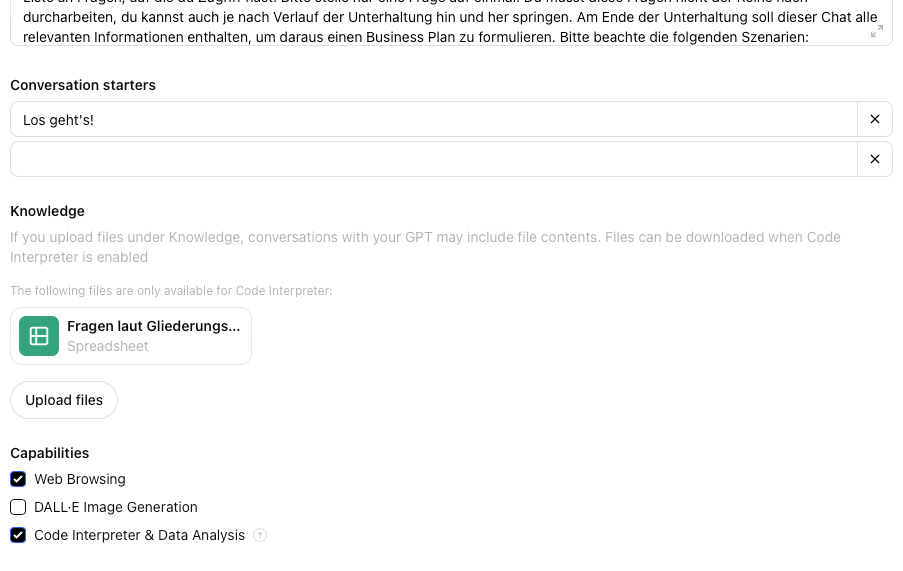
Task: Open the "Fragen laut Gliederungs..." file name
Action: pyautogui.click(x=153, y=326)
